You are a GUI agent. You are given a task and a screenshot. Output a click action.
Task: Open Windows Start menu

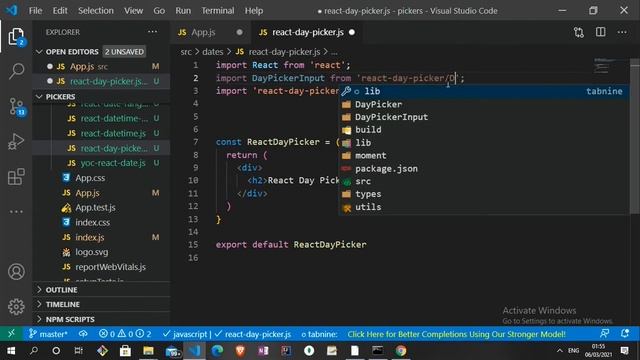pos(11,351)
